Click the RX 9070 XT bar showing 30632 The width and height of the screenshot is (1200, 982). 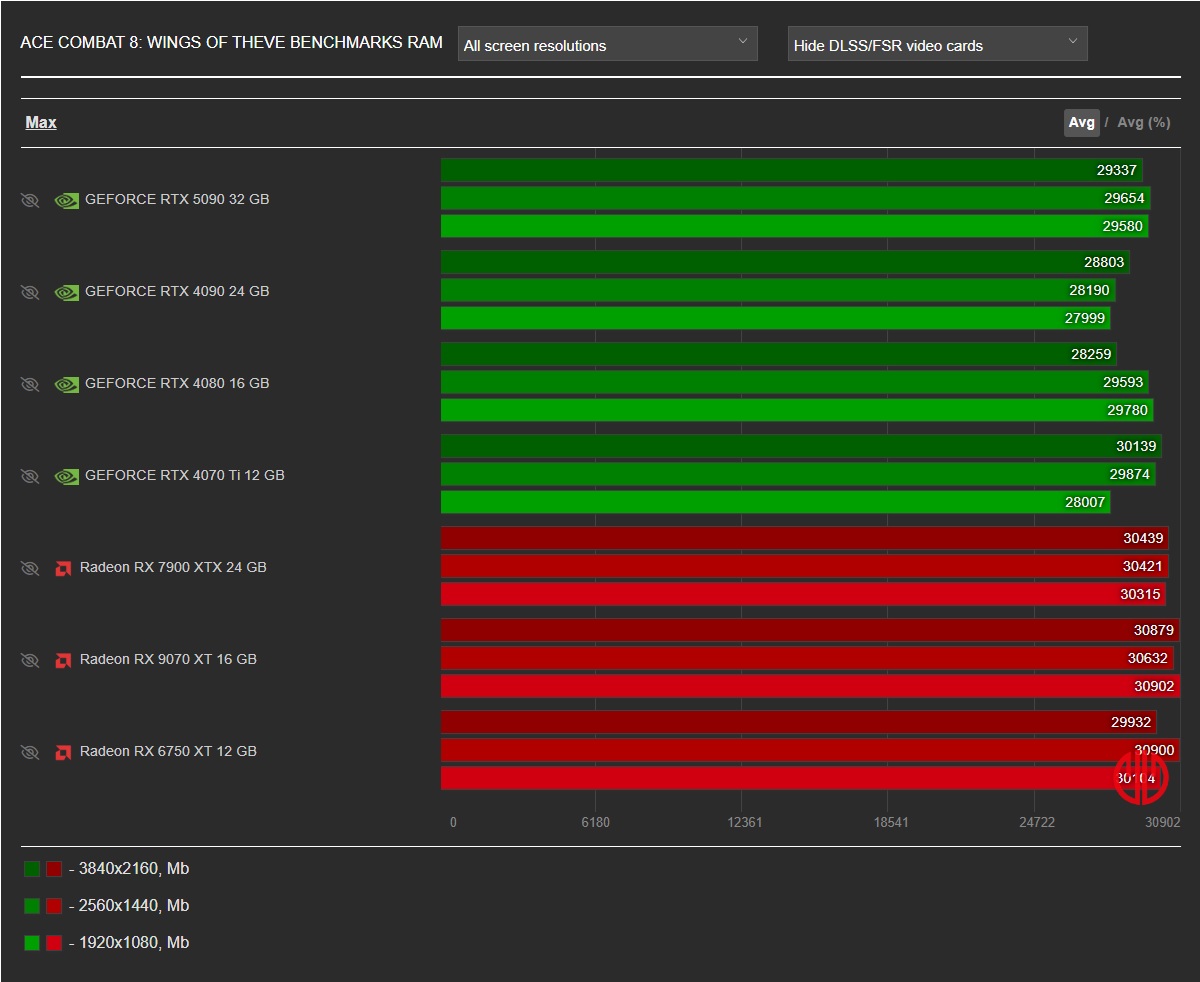click(807, 658)
